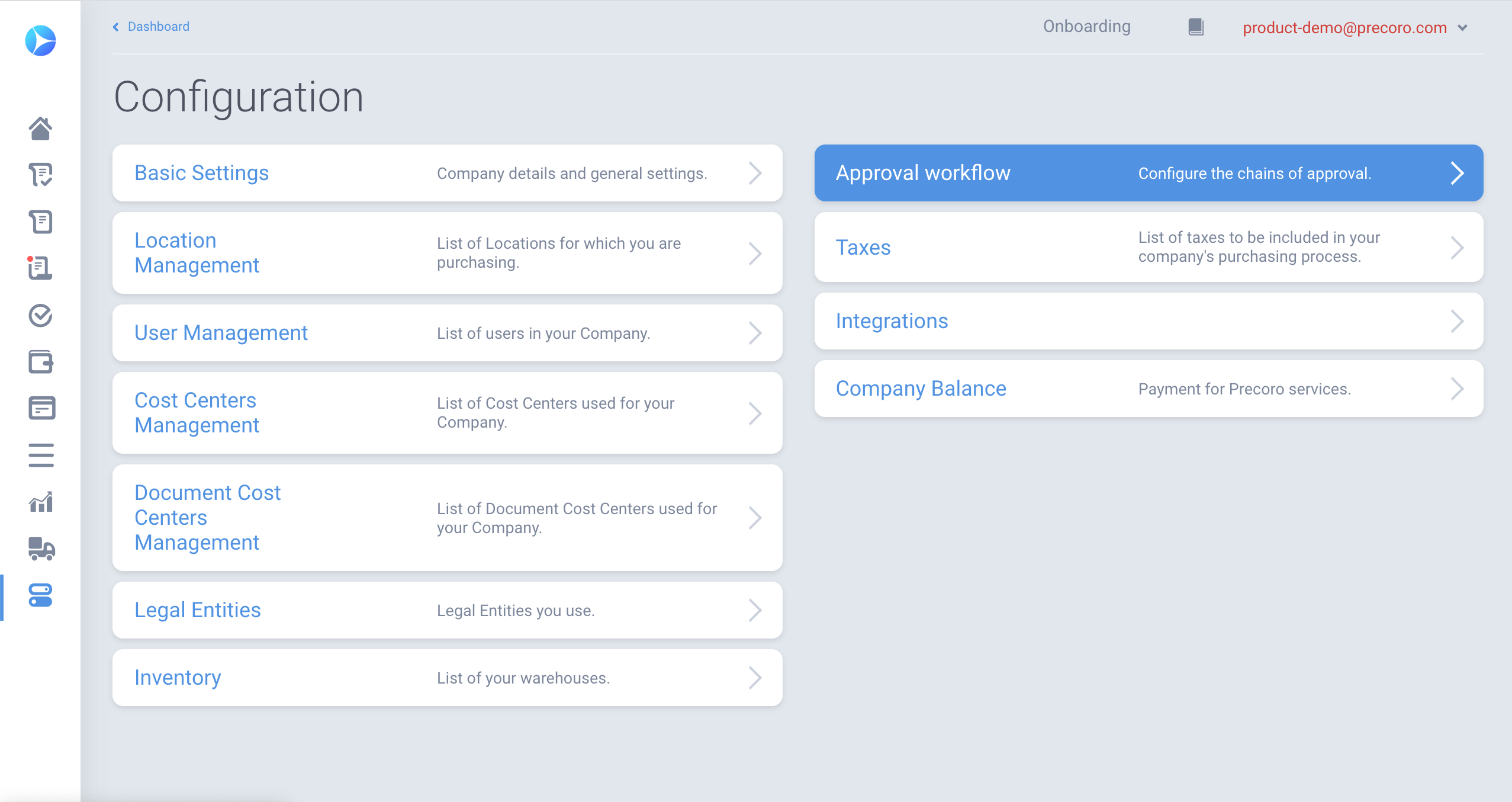The height and width of the screenshot is (802, 1512).
Task: Open the Inventory warehouses card
Action: [x=178, y=677]
